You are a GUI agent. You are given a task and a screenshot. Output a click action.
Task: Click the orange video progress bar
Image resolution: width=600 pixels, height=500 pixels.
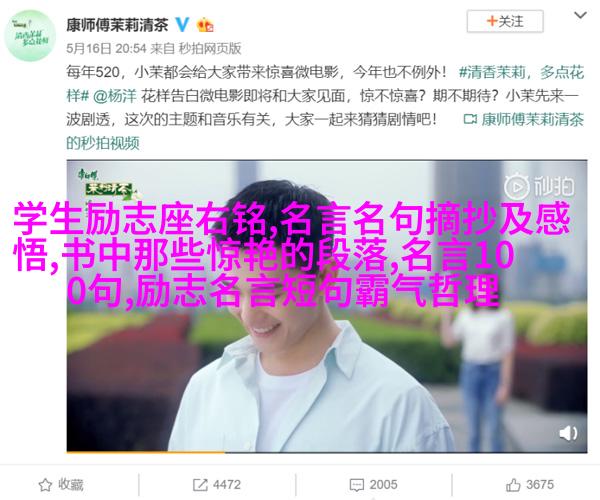click(x=145, y=452)
